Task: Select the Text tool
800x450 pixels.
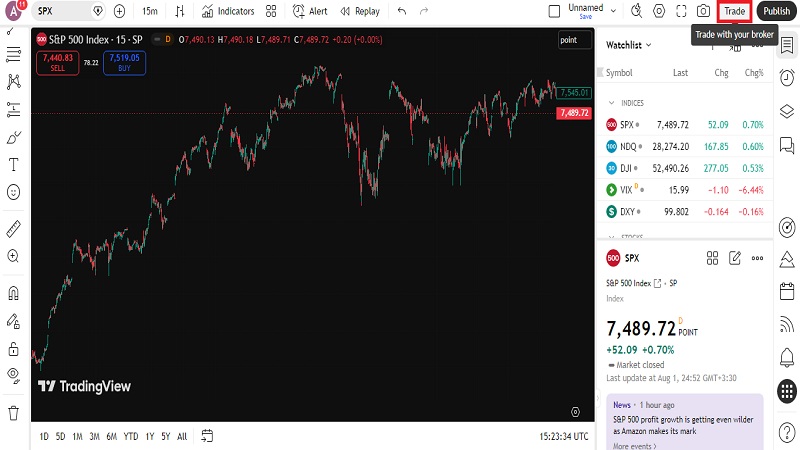Action: [x=13, y=164]
